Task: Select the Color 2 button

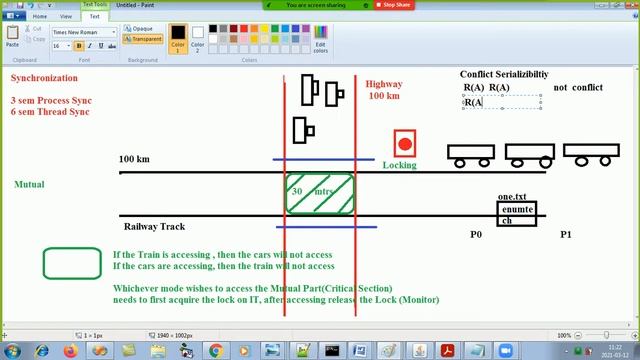Action: tap(198, 39)
